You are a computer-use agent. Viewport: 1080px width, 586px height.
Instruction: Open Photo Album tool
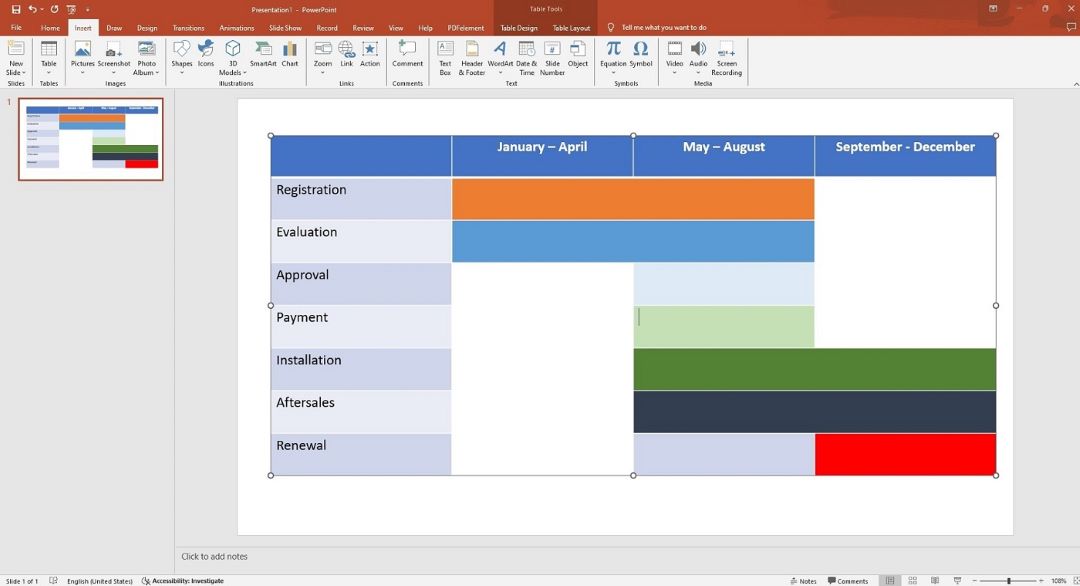[146, 49]
